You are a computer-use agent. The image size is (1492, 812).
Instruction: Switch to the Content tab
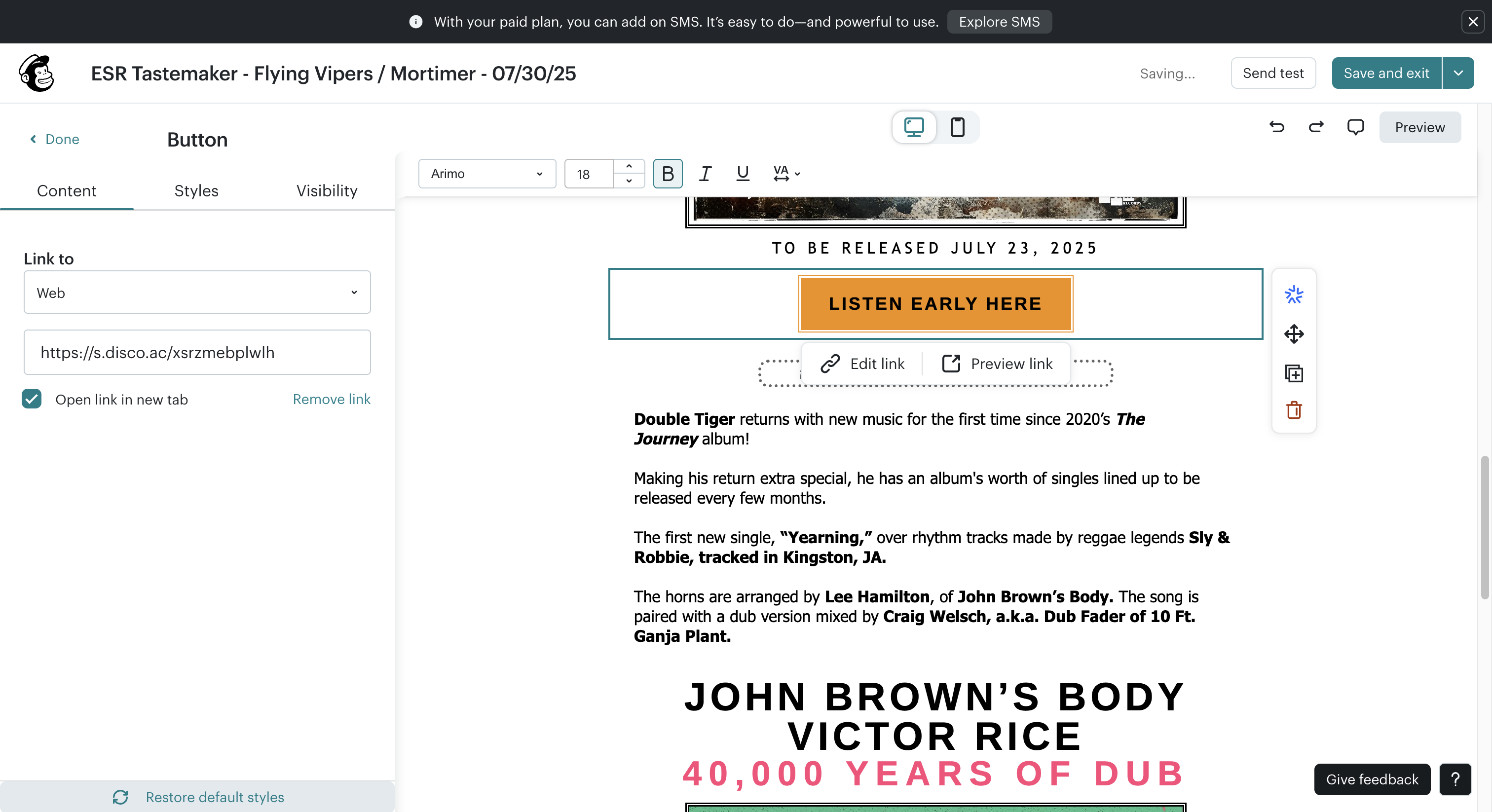point(67,190)
